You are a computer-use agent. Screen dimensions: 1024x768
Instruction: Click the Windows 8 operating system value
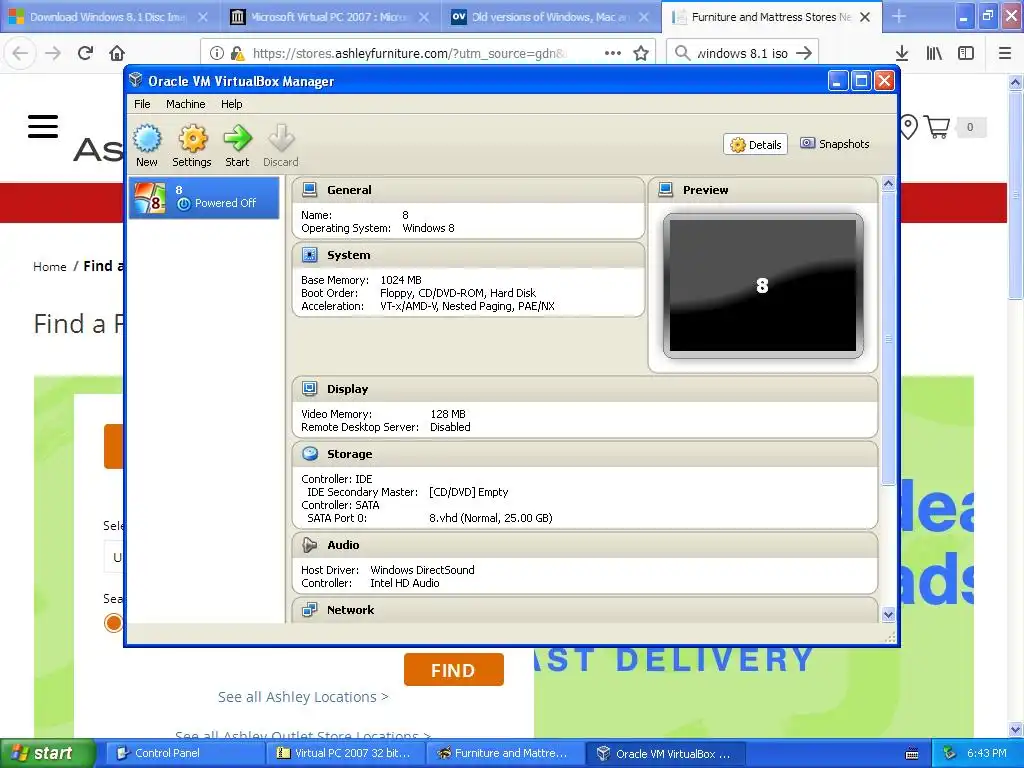click(428, 228)
